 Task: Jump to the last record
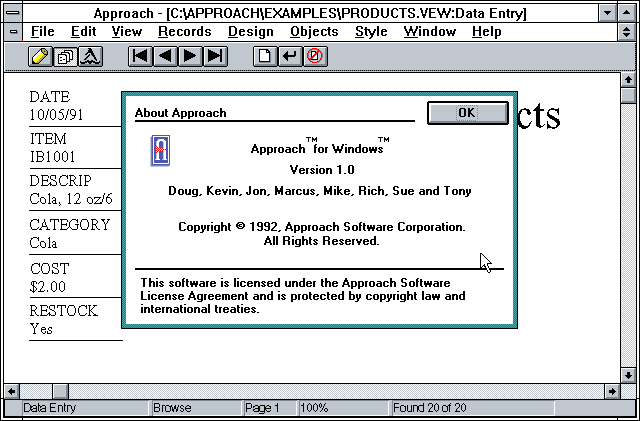[x=215, y=56]
